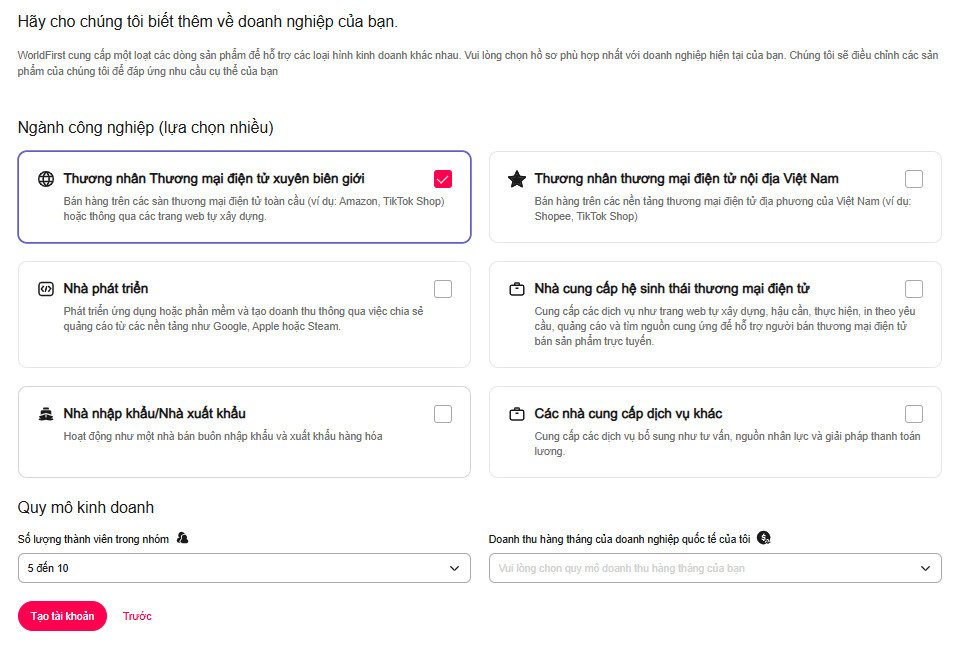
Task: Check the Nhà nhập khẩu/Nhà xuất khẩu checkbox
Action: point(443,414)
